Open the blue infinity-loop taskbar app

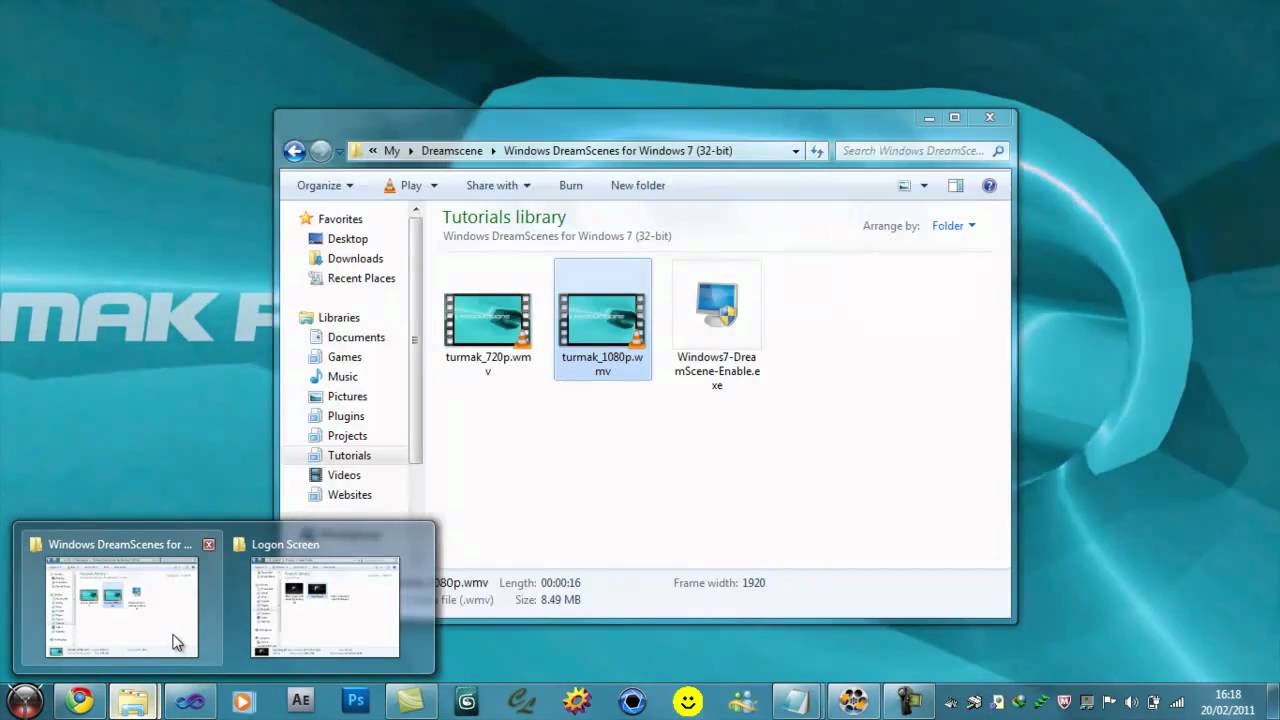(190, 701)
